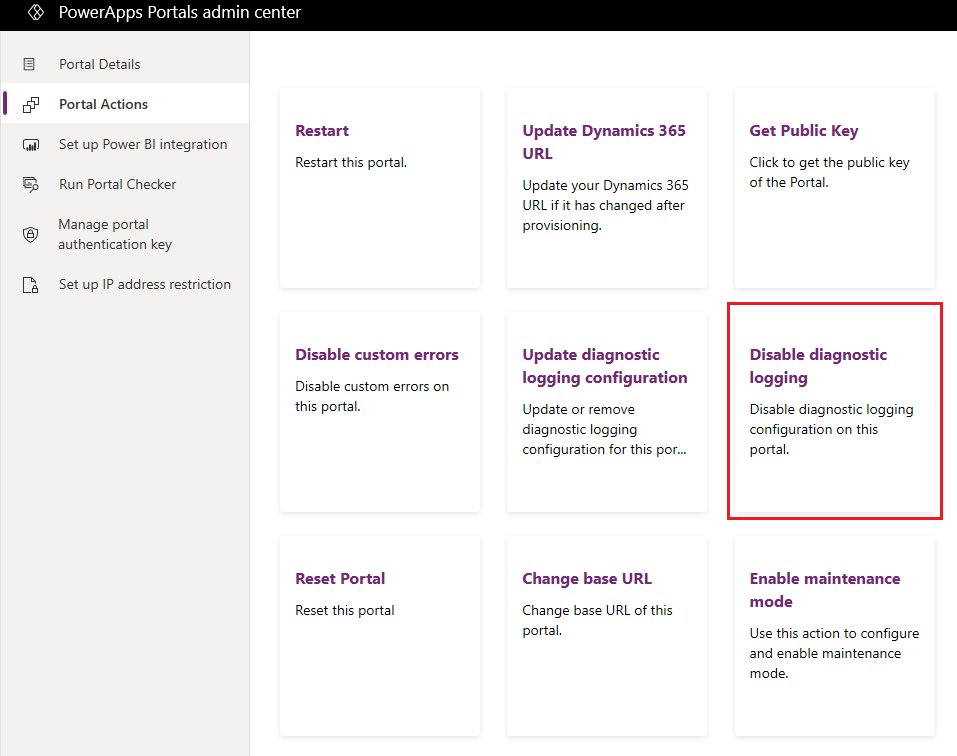Click the Update Dynamics 365 URL title
This screenshot has width=957, height=756.
(x=604, y=142)
